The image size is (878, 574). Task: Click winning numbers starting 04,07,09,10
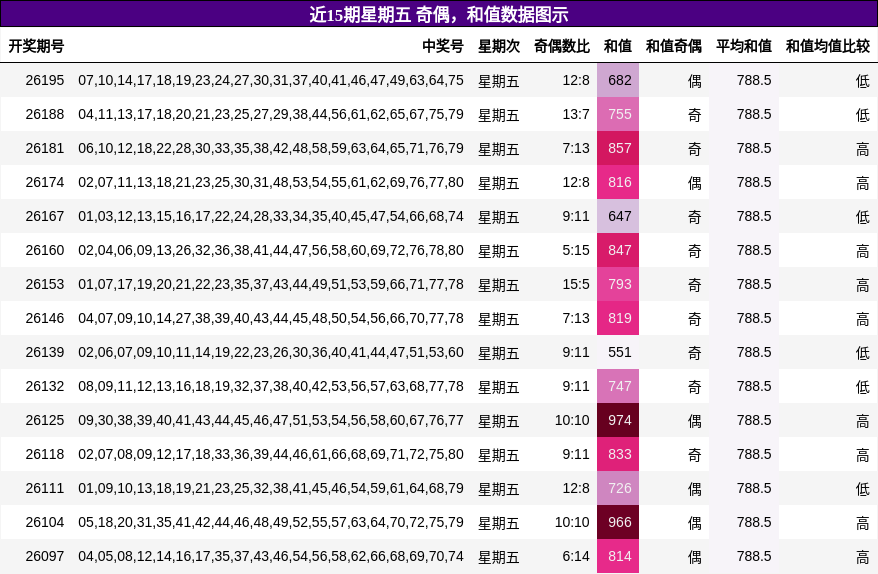(271, 318)
